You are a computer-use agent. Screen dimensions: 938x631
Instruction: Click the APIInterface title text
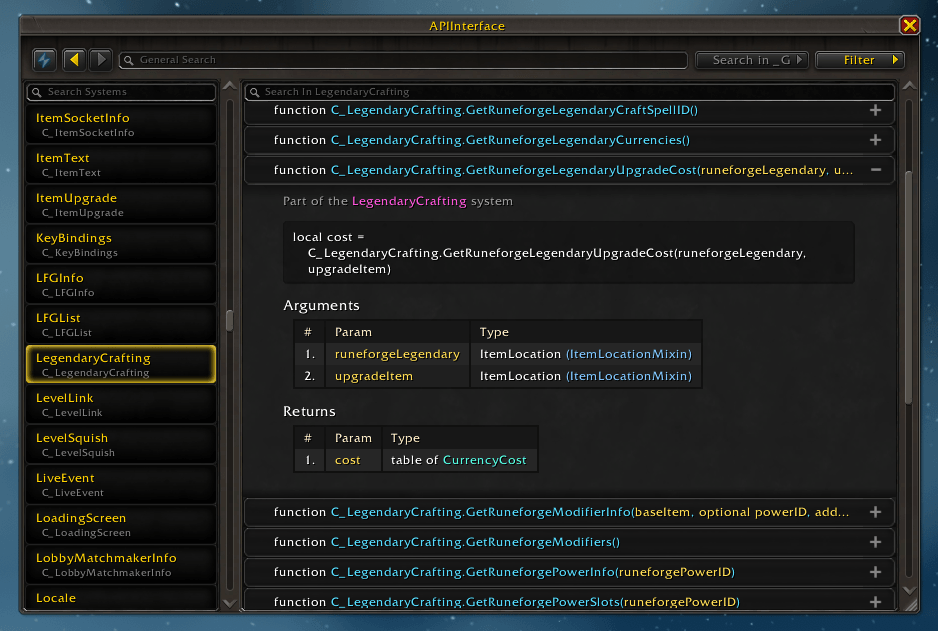tap(467, 26)
